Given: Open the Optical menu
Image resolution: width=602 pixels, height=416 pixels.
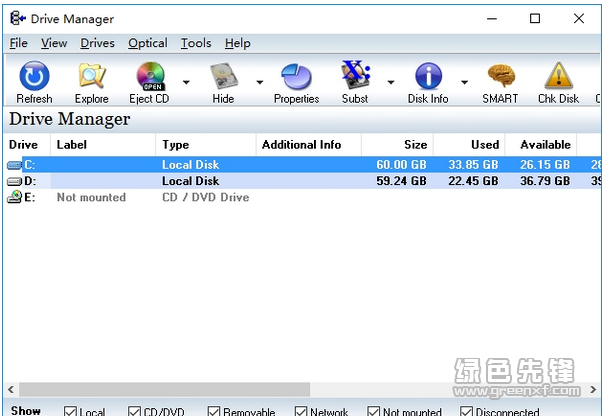Looking at the screenshot, I should 148,43.
